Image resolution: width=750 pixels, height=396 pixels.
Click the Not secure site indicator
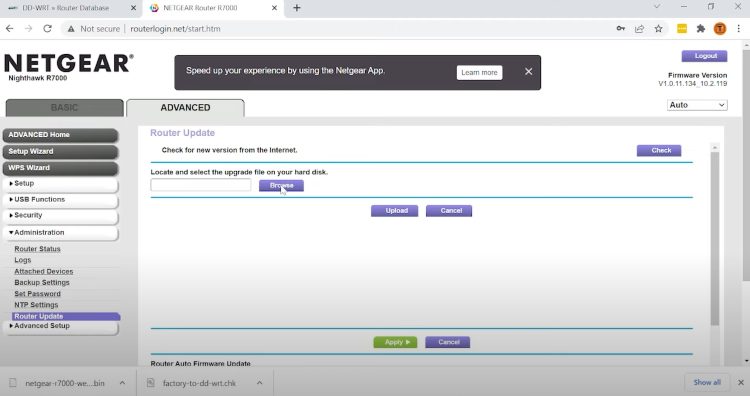tap(94, 29)
